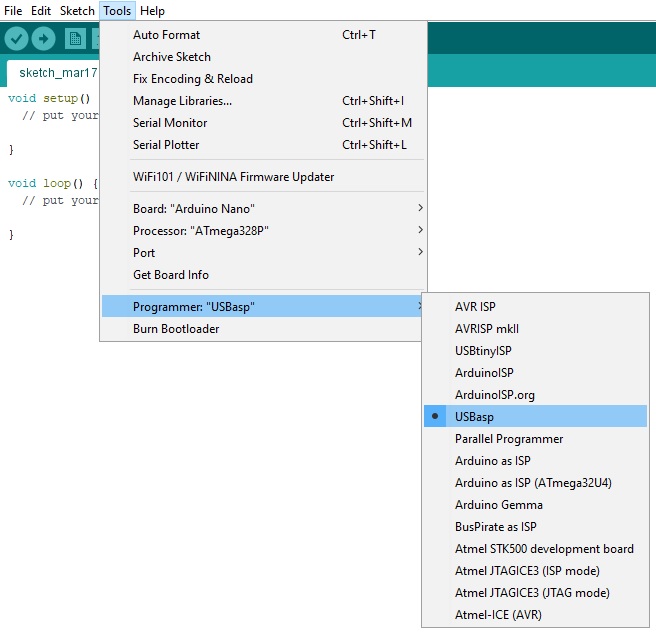Pick the USBtinyISP programmer entry
The image size is (656, 633).
[484, 351]
